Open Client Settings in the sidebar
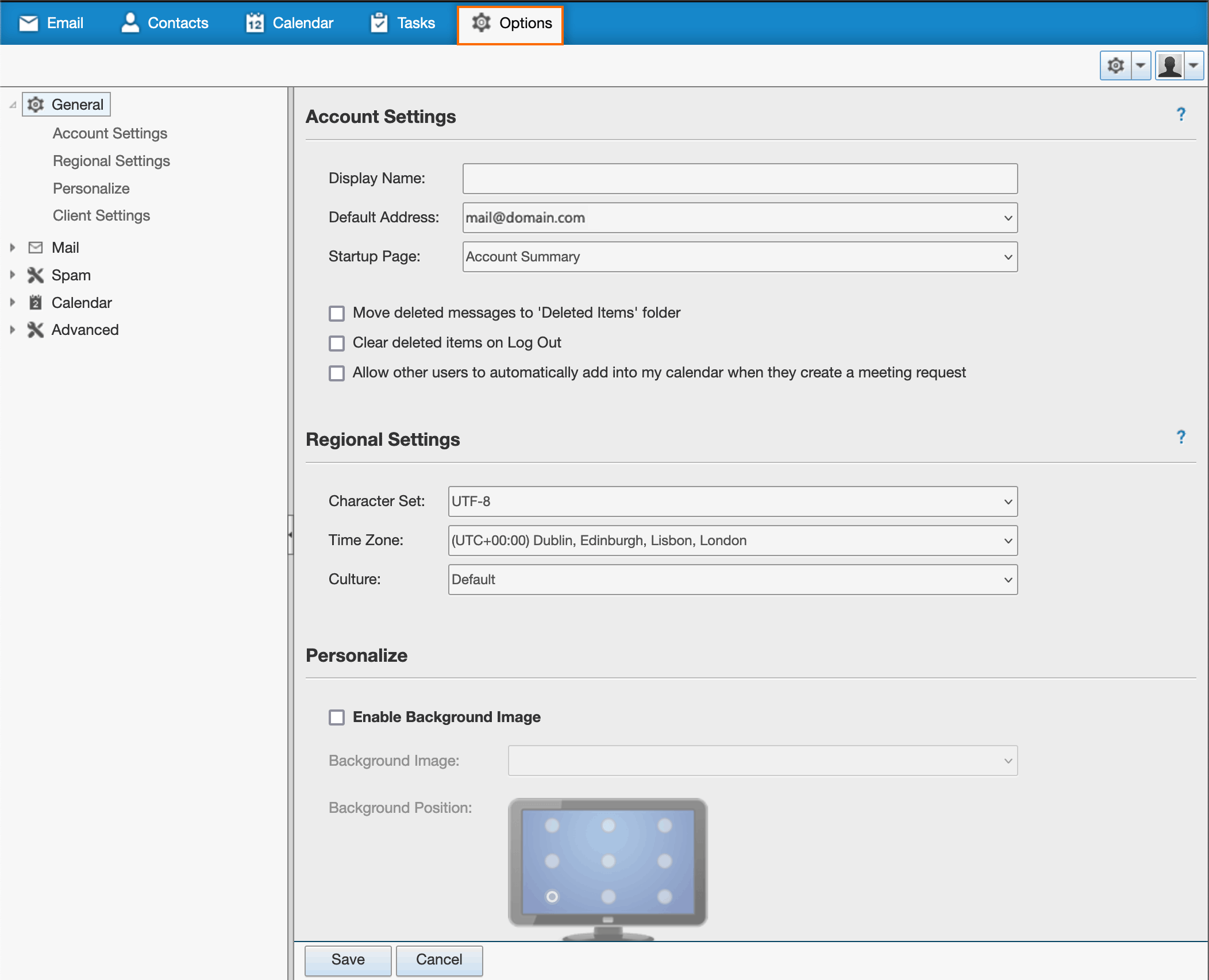This screenshot has height=980, width=1209. click(x=102, y=215)
